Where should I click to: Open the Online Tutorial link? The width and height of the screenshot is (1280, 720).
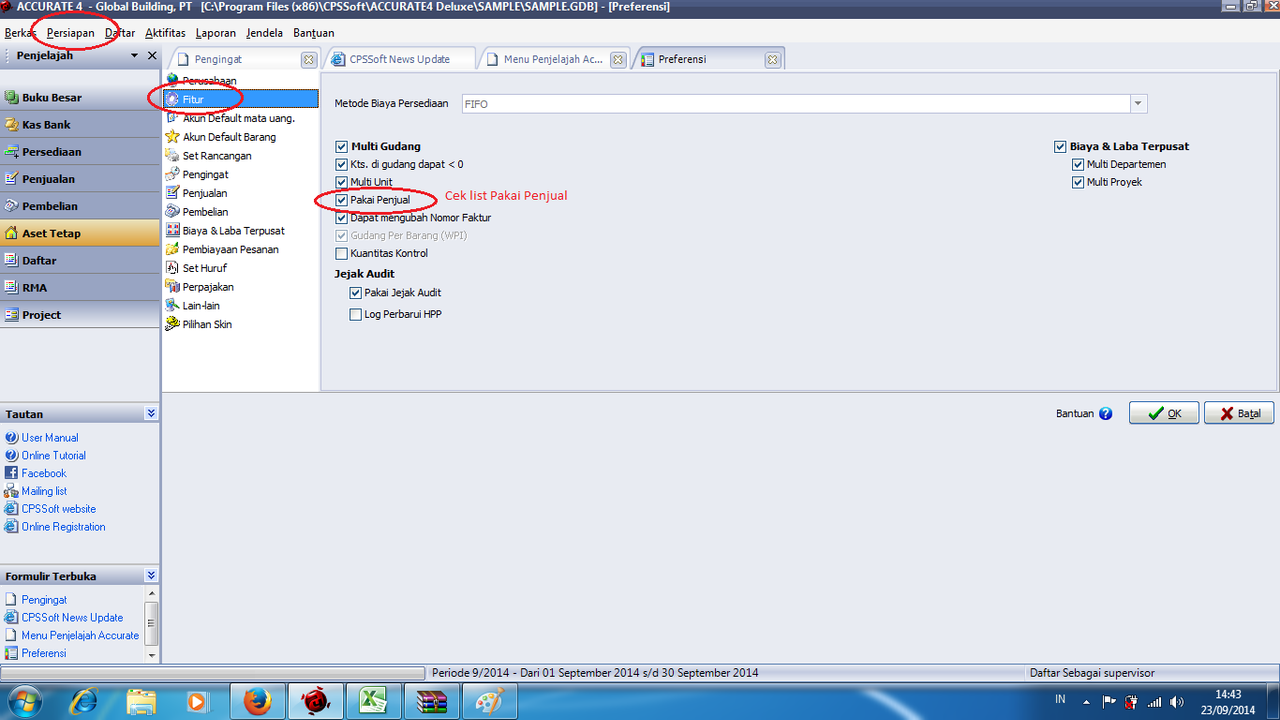click(x=54, y=456)
